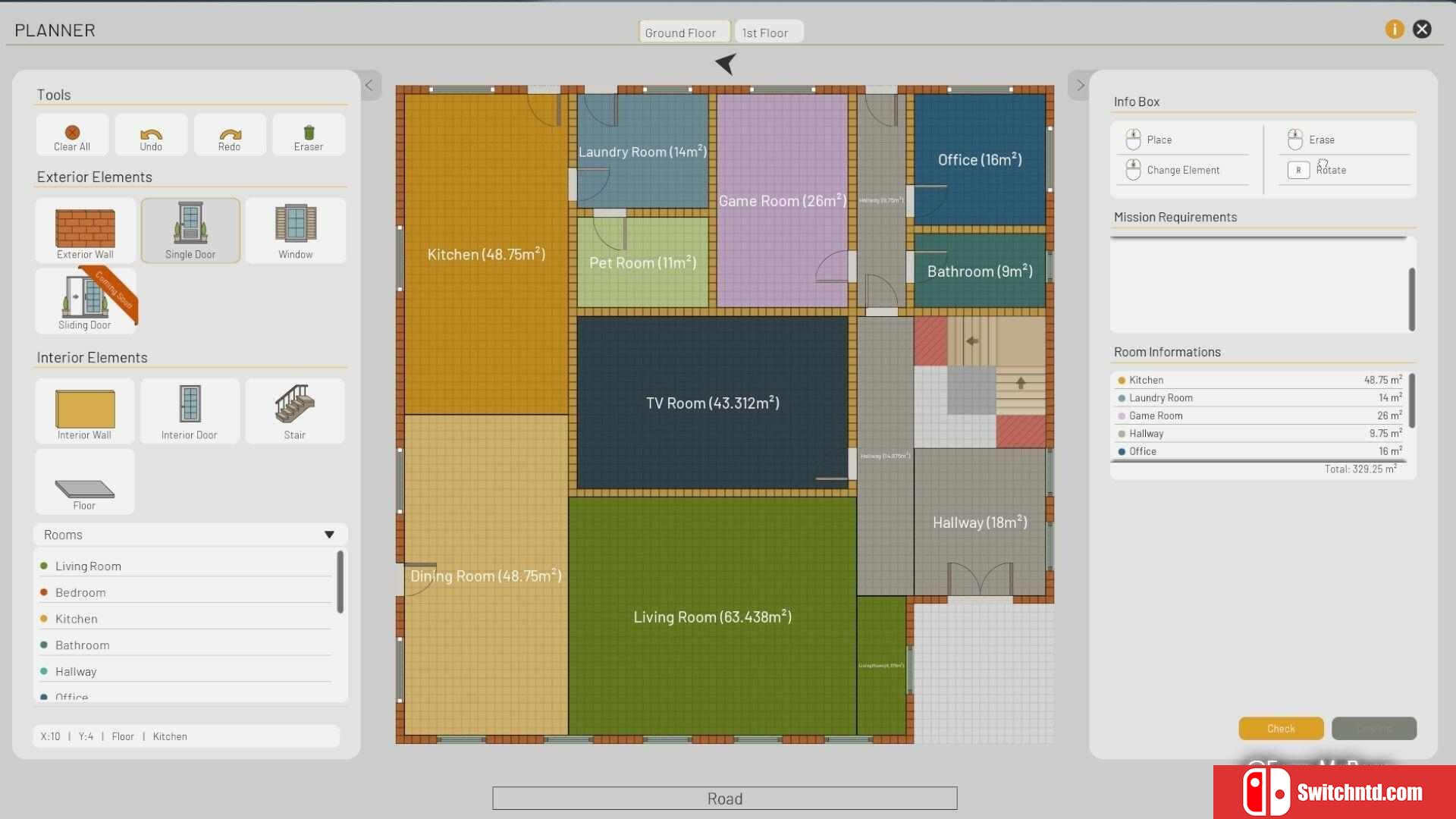Select the Interior Door element
This screenshot has height=819, width=1456.
click(x=190, y=411)
